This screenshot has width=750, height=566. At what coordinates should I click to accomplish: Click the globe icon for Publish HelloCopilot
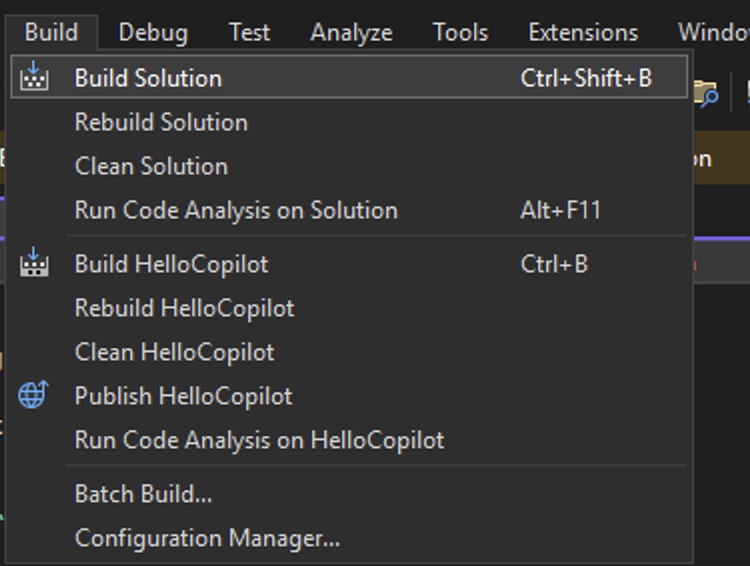pyautogui.click(x=33, y=395)
